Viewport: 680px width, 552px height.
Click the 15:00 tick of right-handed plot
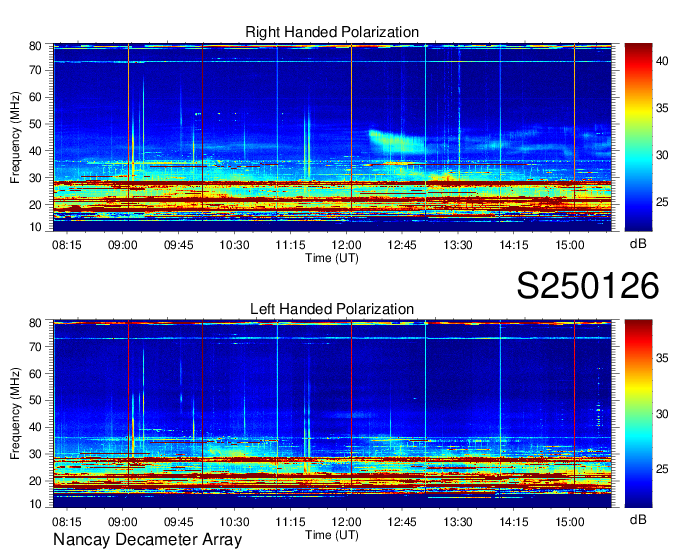point(570,245)
